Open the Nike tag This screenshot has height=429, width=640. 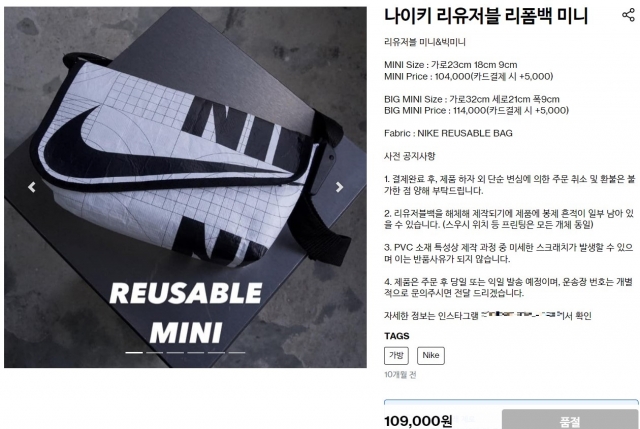pyautogui.click(x=431, y=355)
